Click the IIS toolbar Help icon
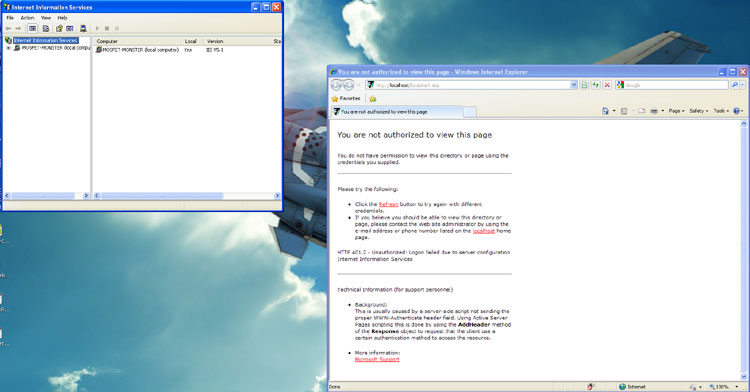 click(59, 29)
